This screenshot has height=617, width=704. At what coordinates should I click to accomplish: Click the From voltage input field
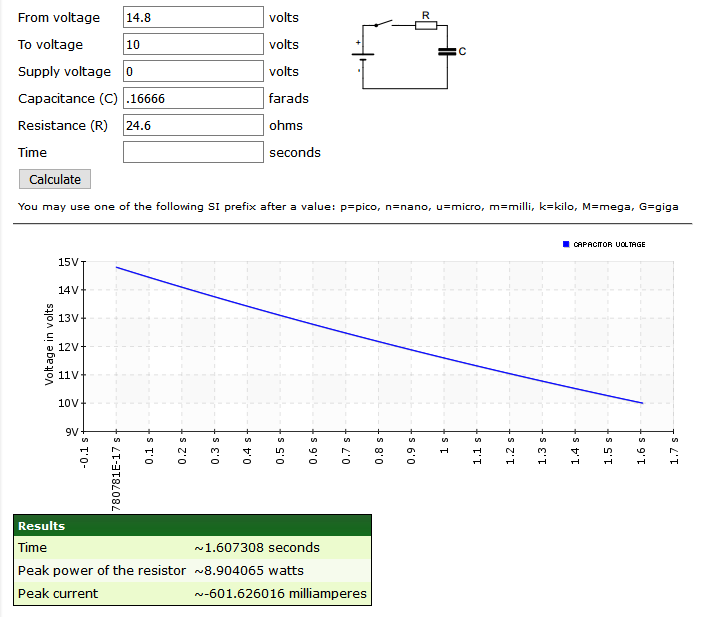coord(192,18)
